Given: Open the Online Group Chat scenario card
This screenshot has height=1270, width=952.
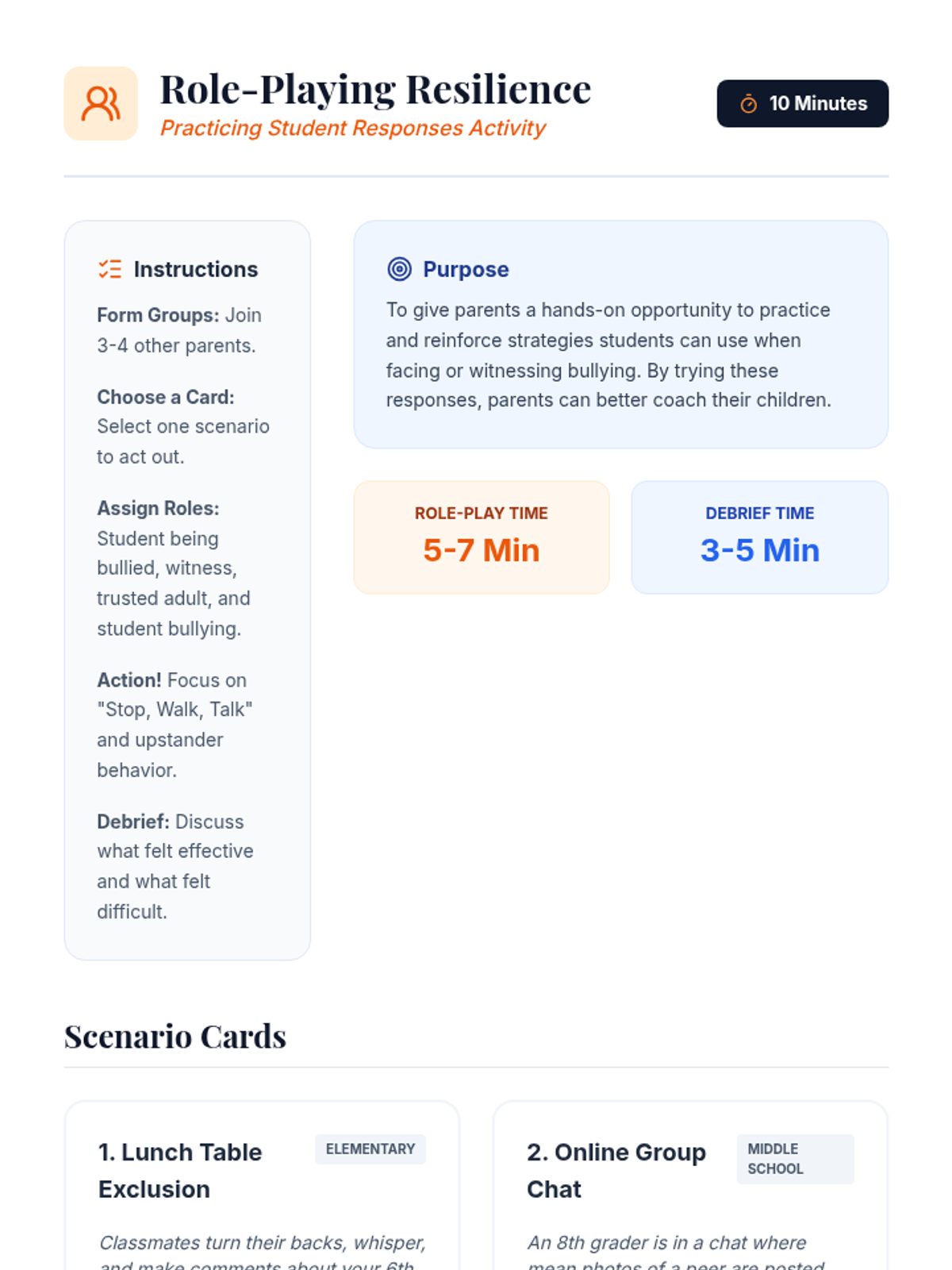Looking at the screenshot, I should (x=690, y=1186).
